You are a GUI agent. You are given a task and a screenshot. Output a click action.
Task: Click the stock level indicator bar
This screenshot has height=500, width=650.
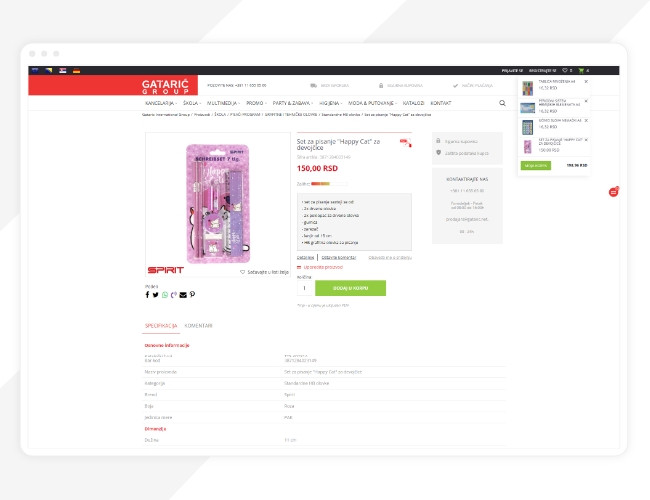[329, 184]
